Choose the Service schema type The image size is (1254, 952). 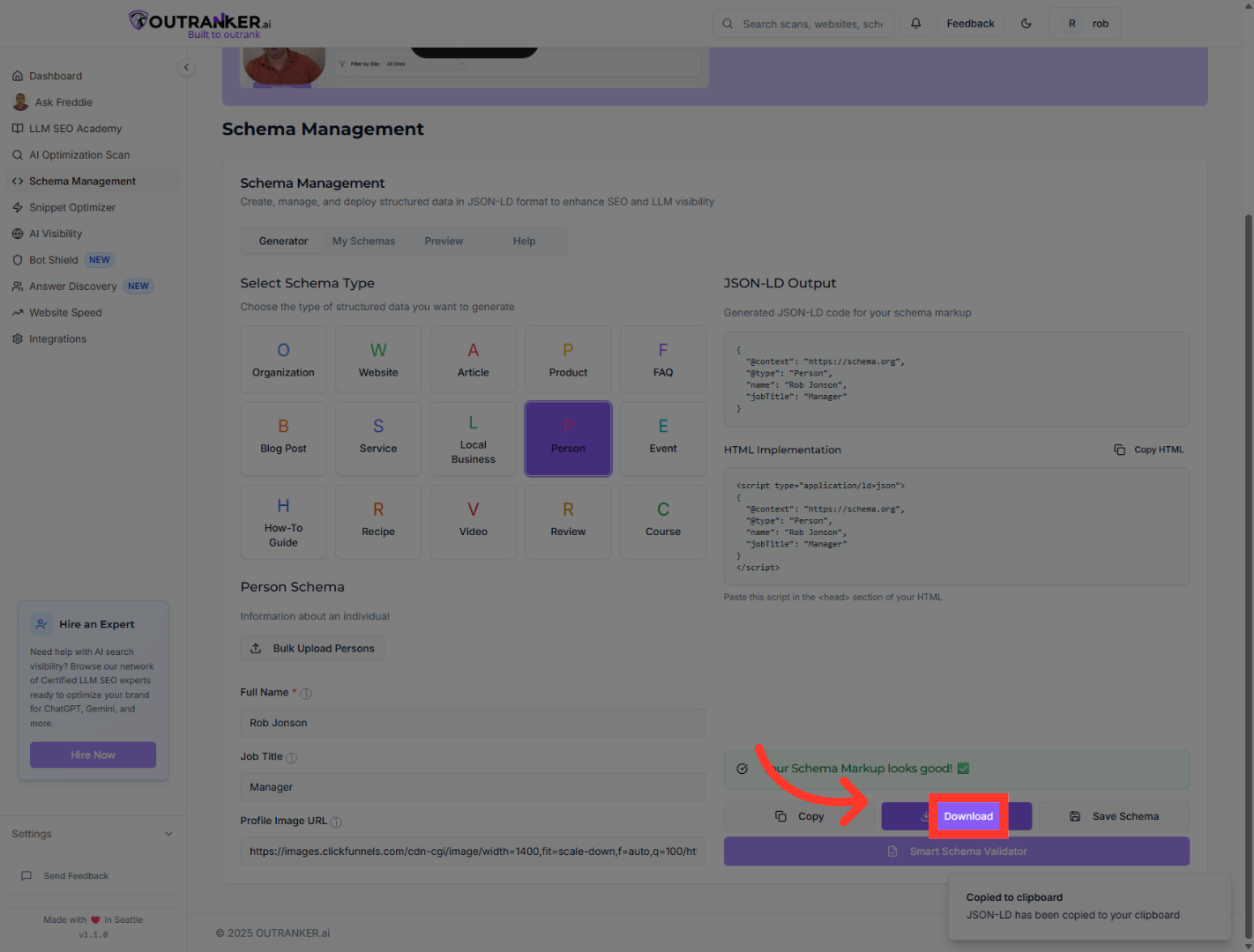pyautogui.click(x=378, y=439)
